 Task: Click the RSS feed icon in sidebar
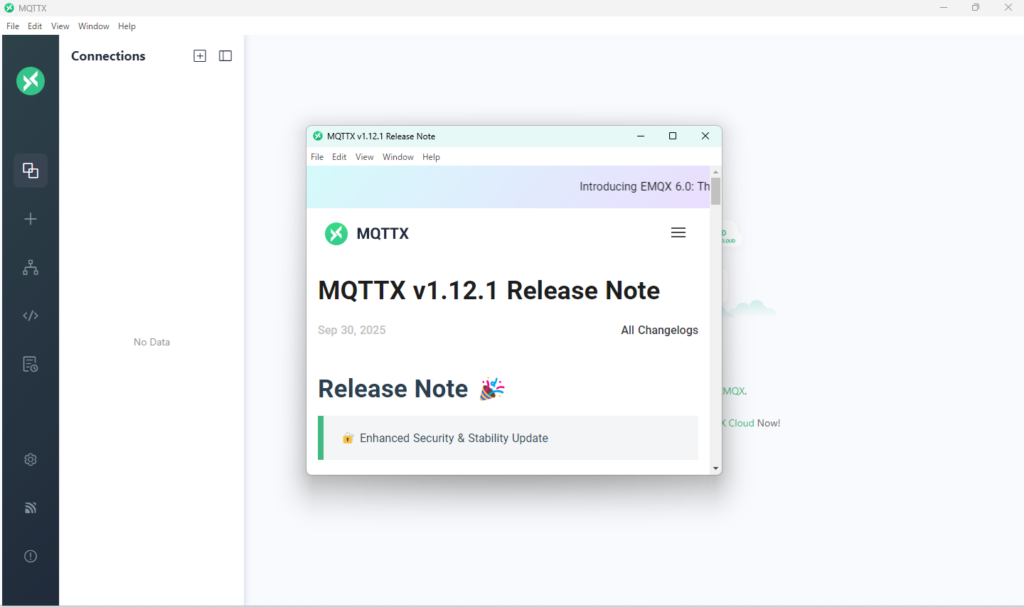click(30, 508)
